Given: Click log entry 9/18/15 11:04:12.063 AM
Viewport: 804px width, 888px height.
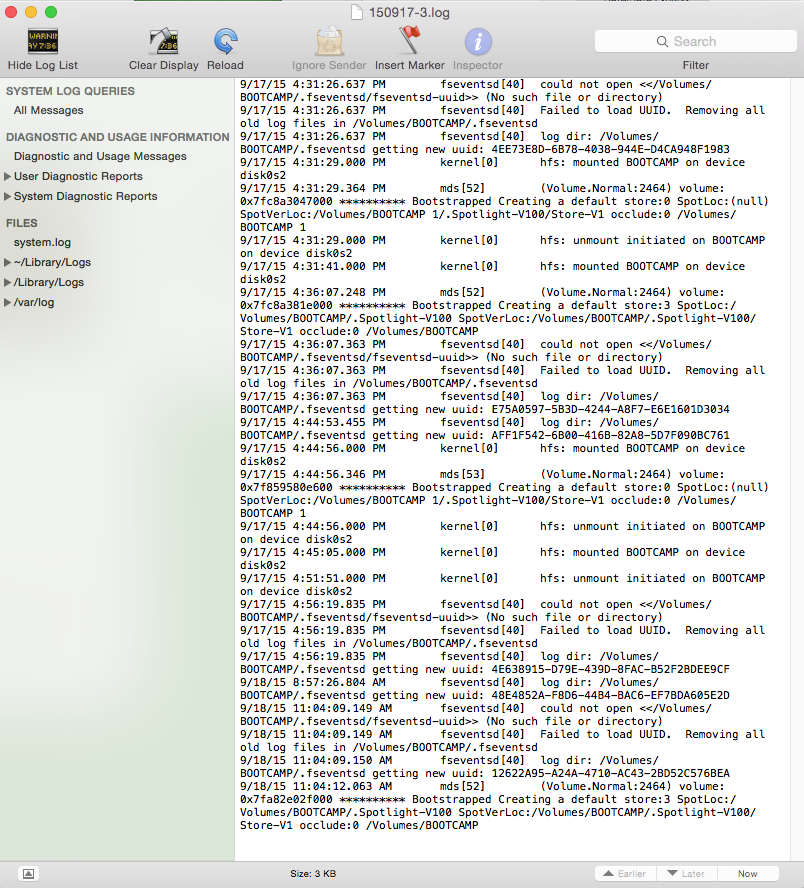Looking at the screenshot, I should point(498,805).
